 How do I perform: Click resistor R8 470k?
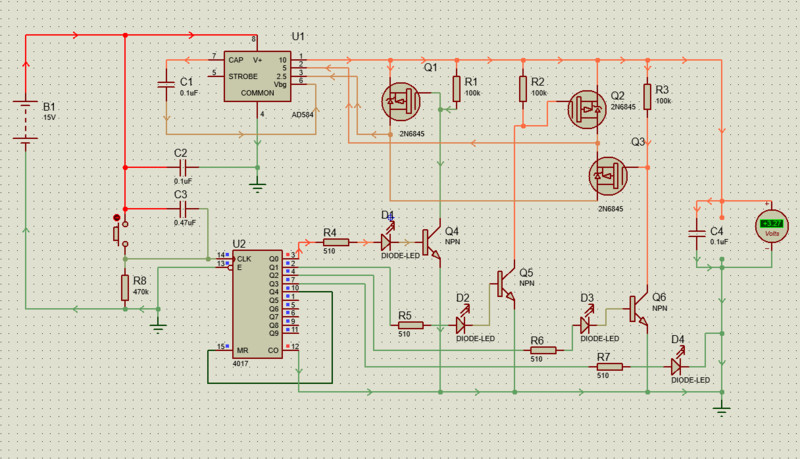tap(125, 288)
